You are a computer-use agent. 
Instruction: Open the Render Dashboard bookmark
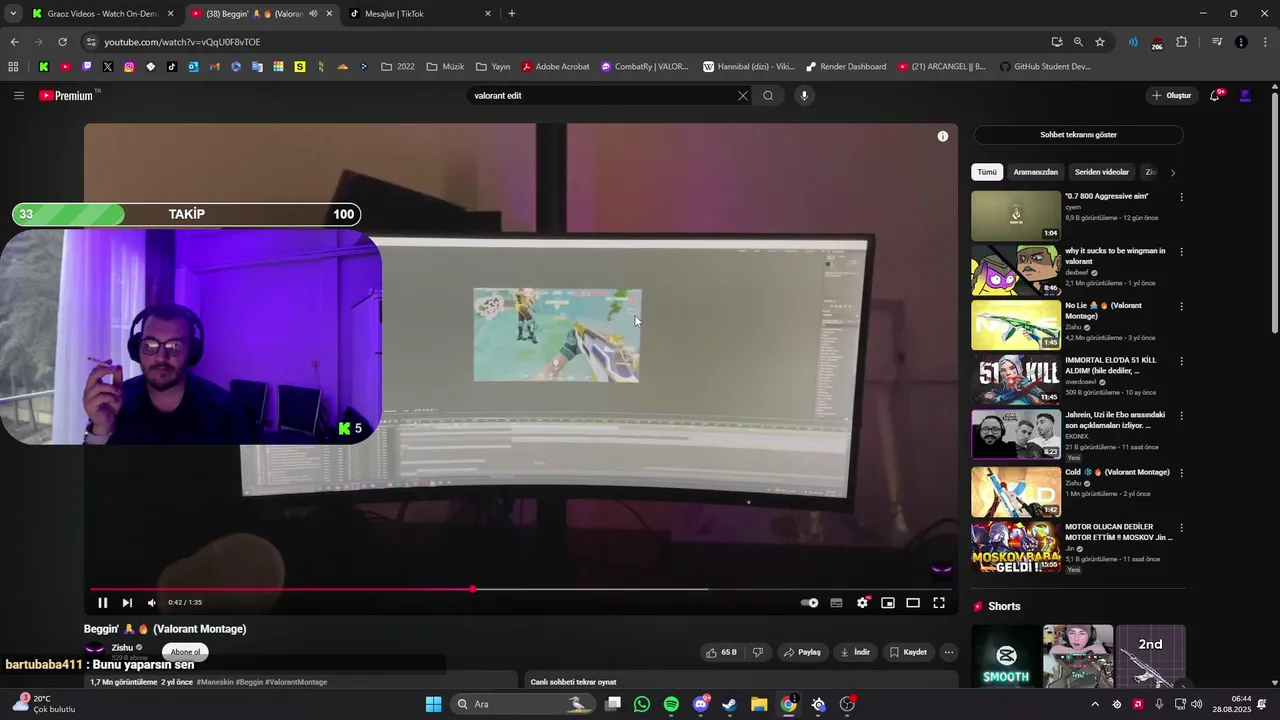pyautogui.click(x=846, y=67)
